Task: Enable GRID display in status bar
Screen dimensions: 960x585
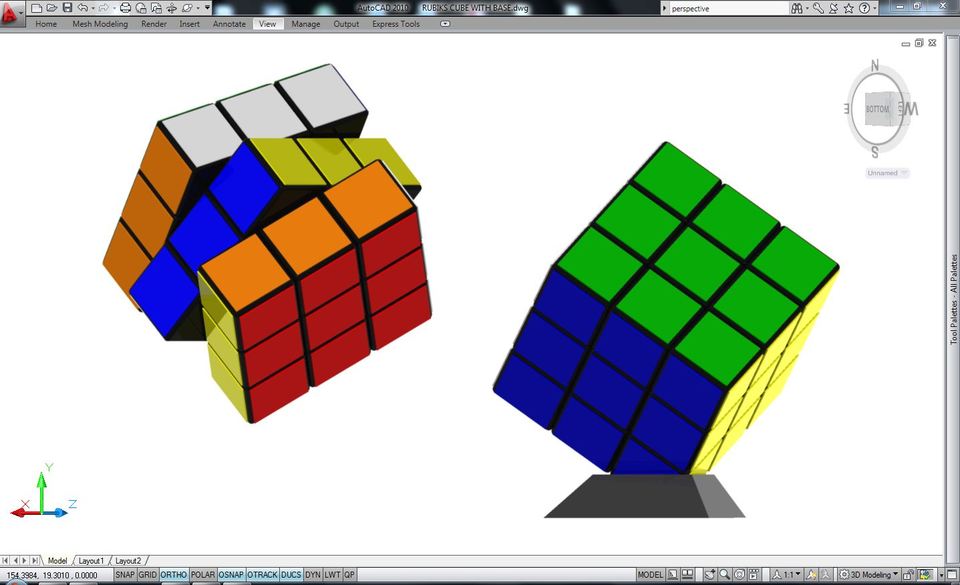Action: 149,575
